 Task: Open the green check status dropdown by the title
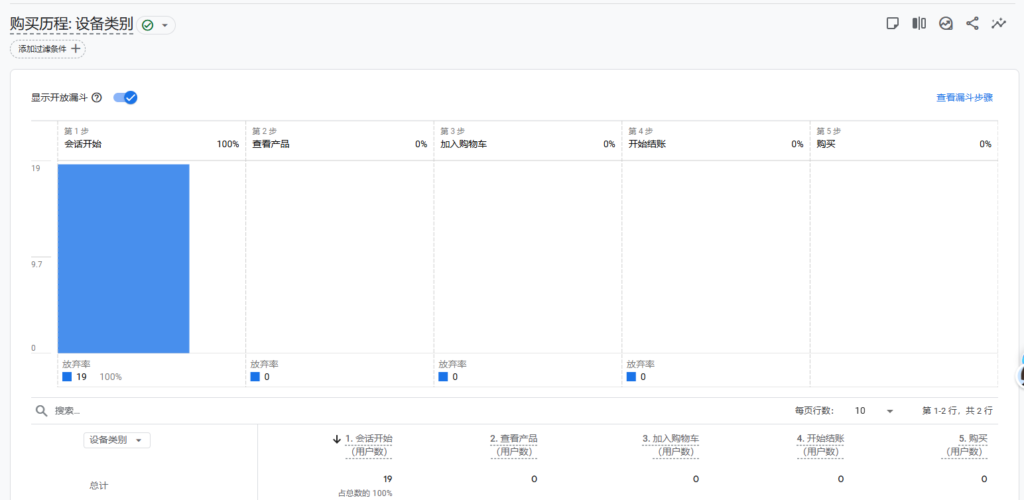[x=155, y=25]
